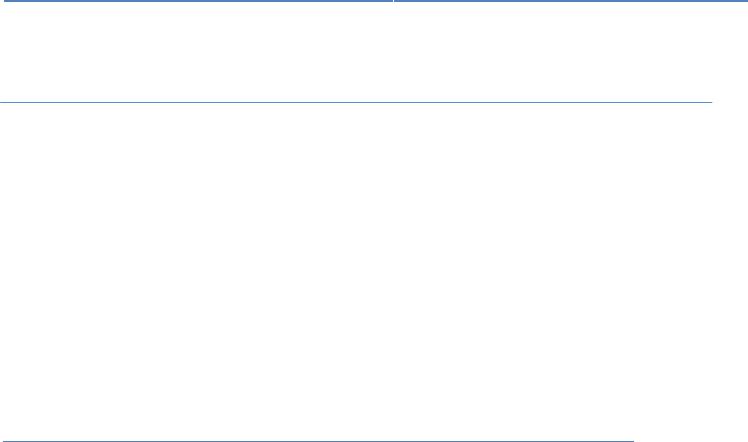Select the bottom horizontal blue line
The width and height of the screenshot is (748, 442).
318,441
